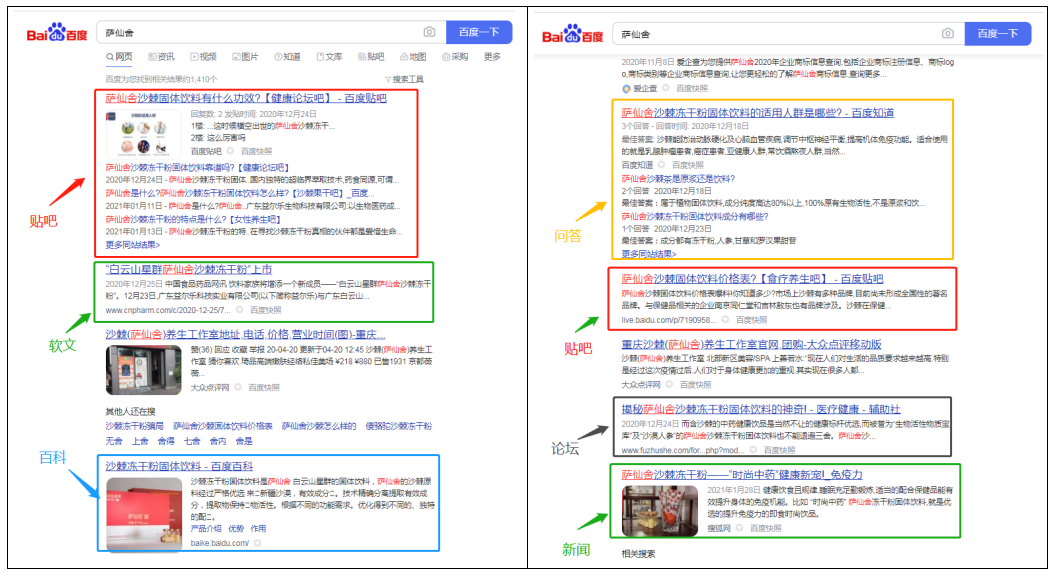Screen dimensions: 1060x576
Task: Click the 大众点评网 source in the left window
Action: pos(210,387)
